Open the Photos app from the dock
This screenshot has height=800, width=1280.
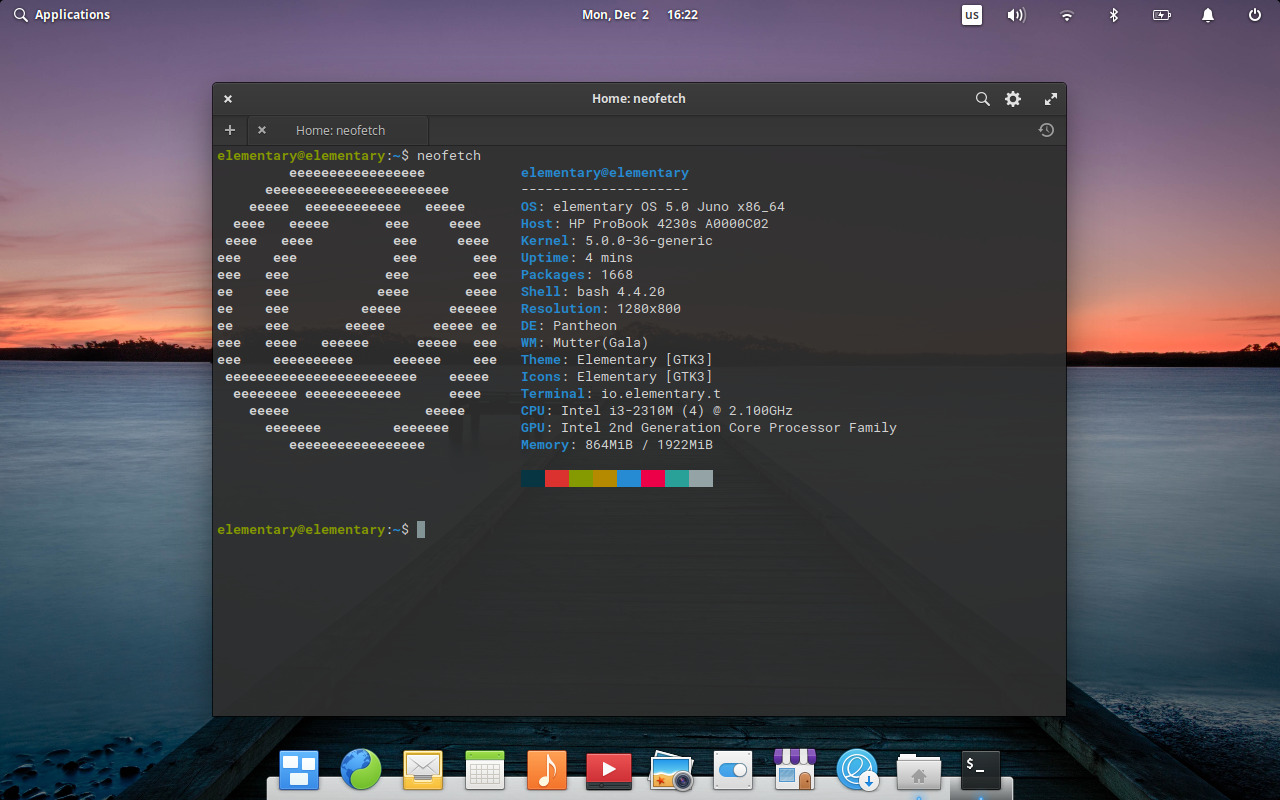pyautogui.click(x=670, y=770)
